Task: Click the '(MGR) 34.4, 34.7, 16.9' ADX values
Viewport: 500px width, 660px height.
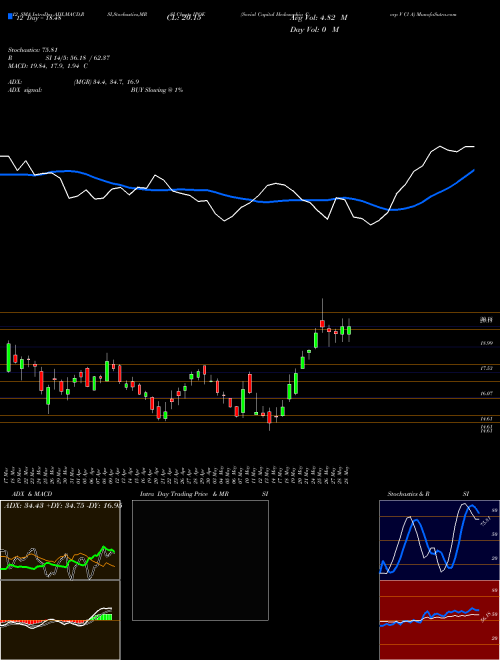Action: click(x=106, y=82)
